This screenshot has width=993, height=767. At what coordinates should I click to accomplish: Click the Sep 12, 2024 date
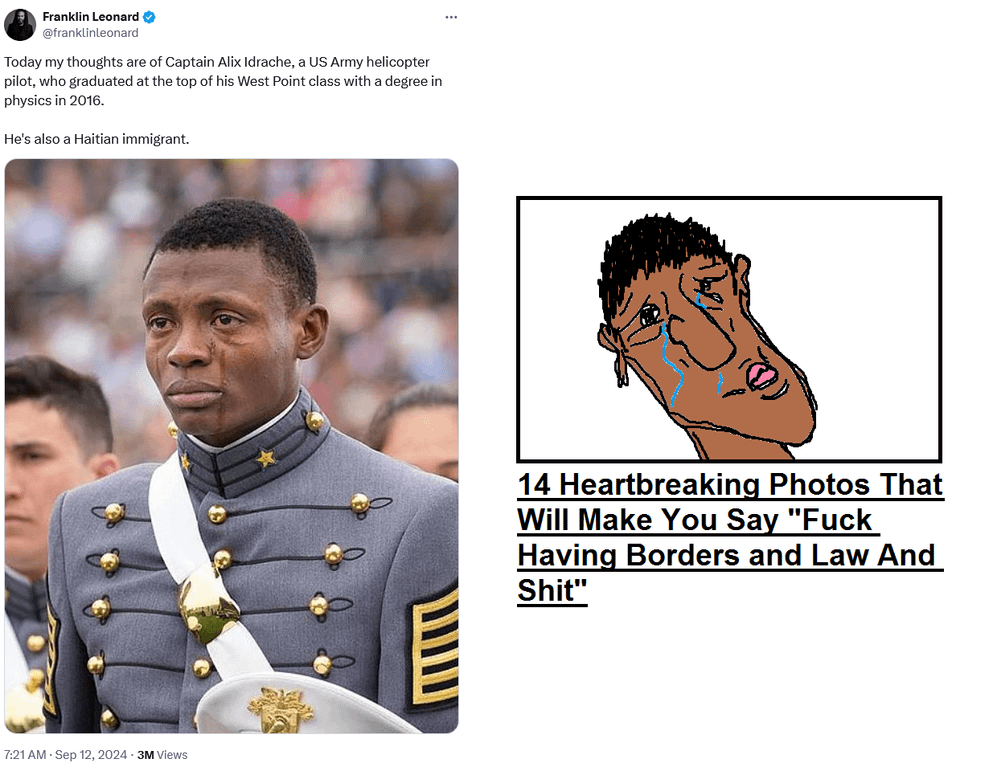click(91, 754)
